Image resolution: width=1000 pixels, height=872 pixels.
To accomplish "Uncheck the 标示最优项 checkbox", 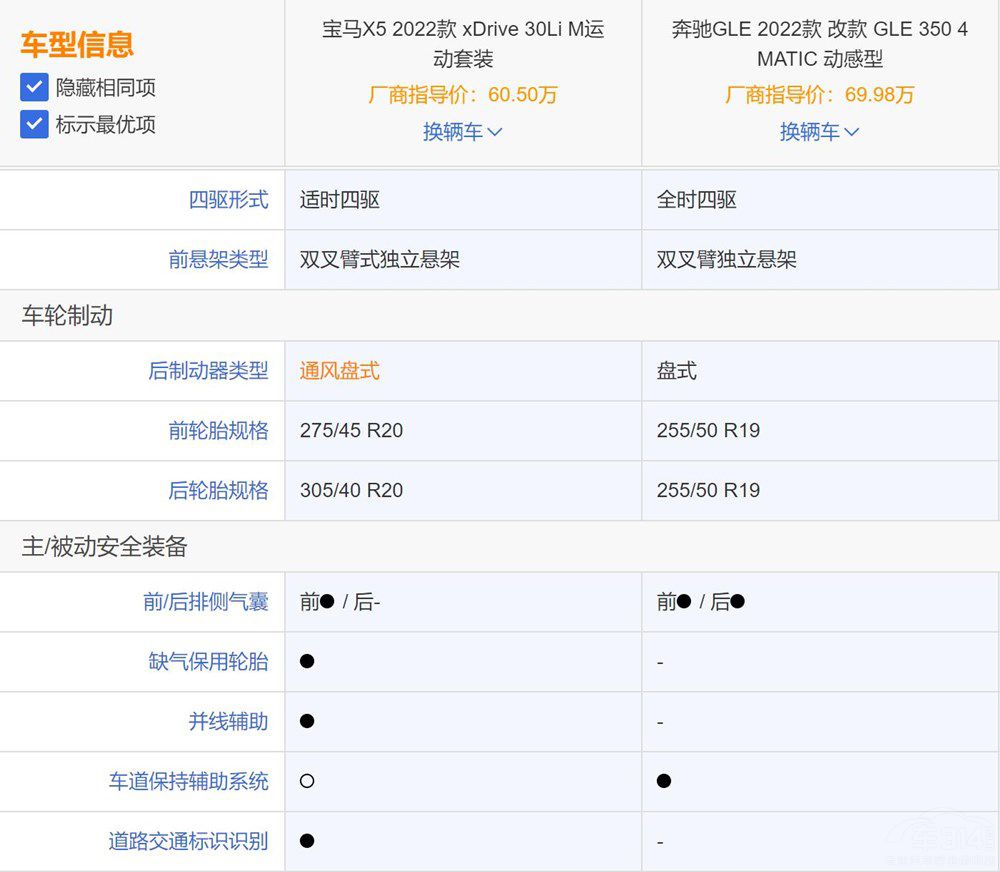I will click(34, 124).
